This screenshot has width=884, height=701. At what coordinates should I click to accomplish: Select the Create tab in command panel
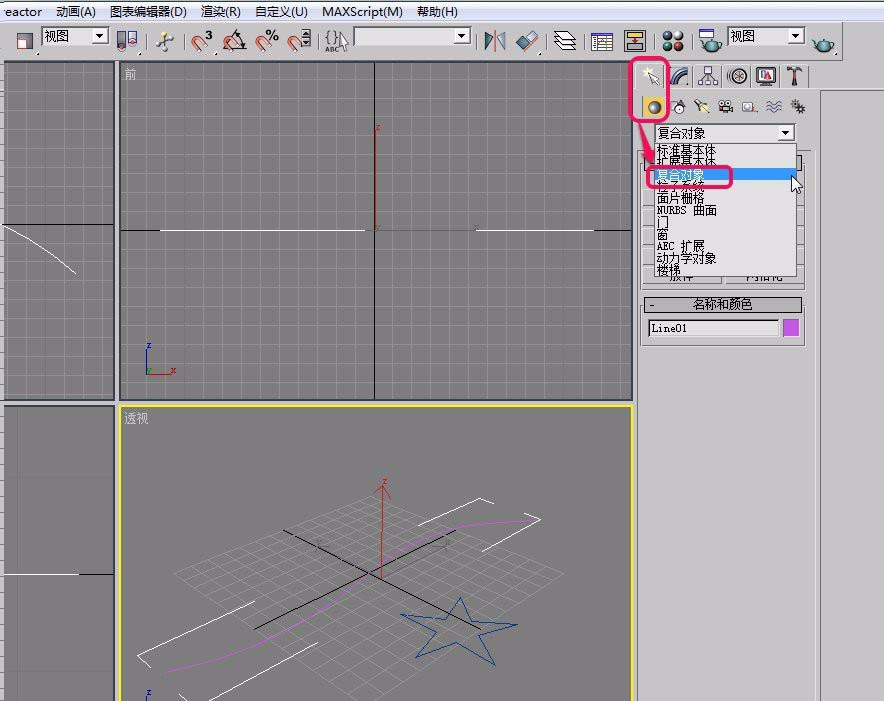tap(651, 76)
